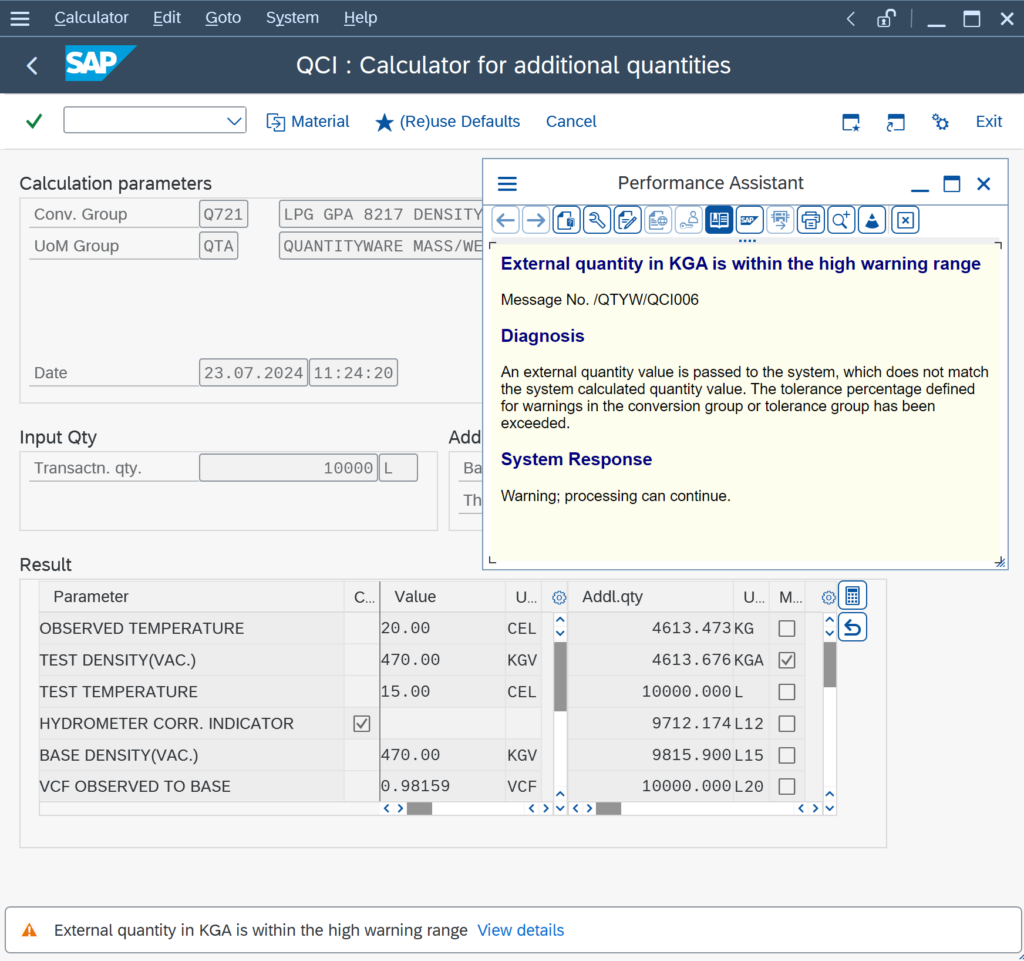
Task: Open the Edit menu
Action: (x=167, y=18)
